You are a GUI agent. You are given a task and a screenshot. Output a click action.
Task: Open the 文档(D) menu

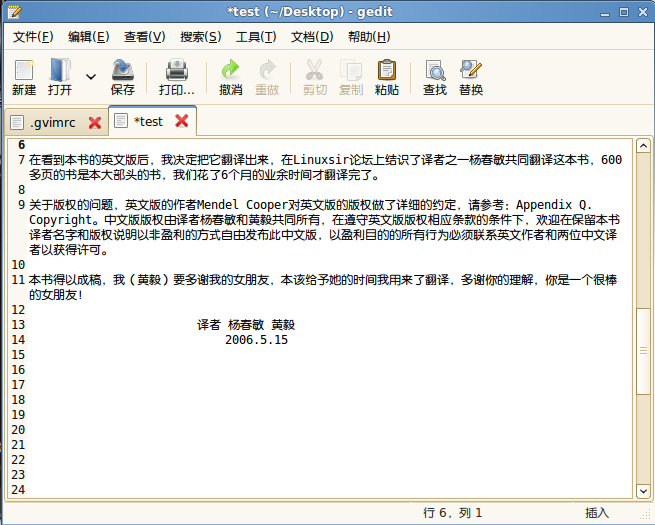[312, 37]
